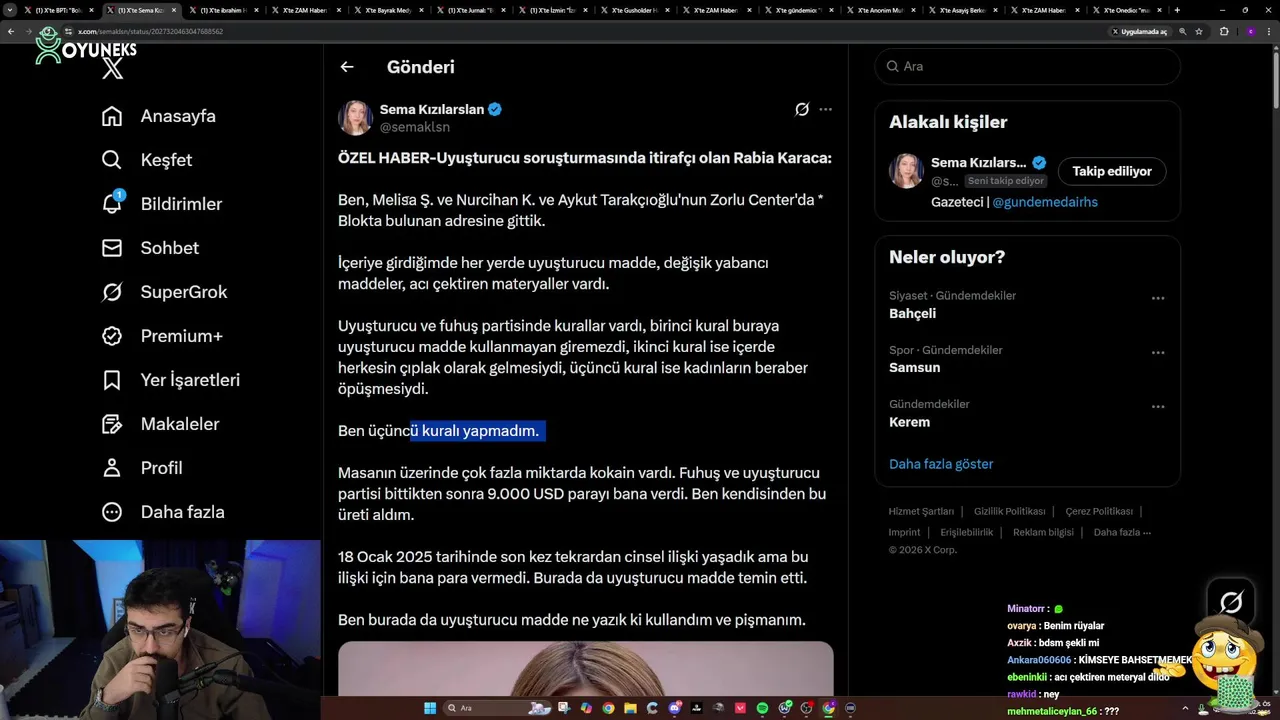Click the page vertical scrollbar
The width and height of the screenshot is (1280, 720).
point(1275,80)
